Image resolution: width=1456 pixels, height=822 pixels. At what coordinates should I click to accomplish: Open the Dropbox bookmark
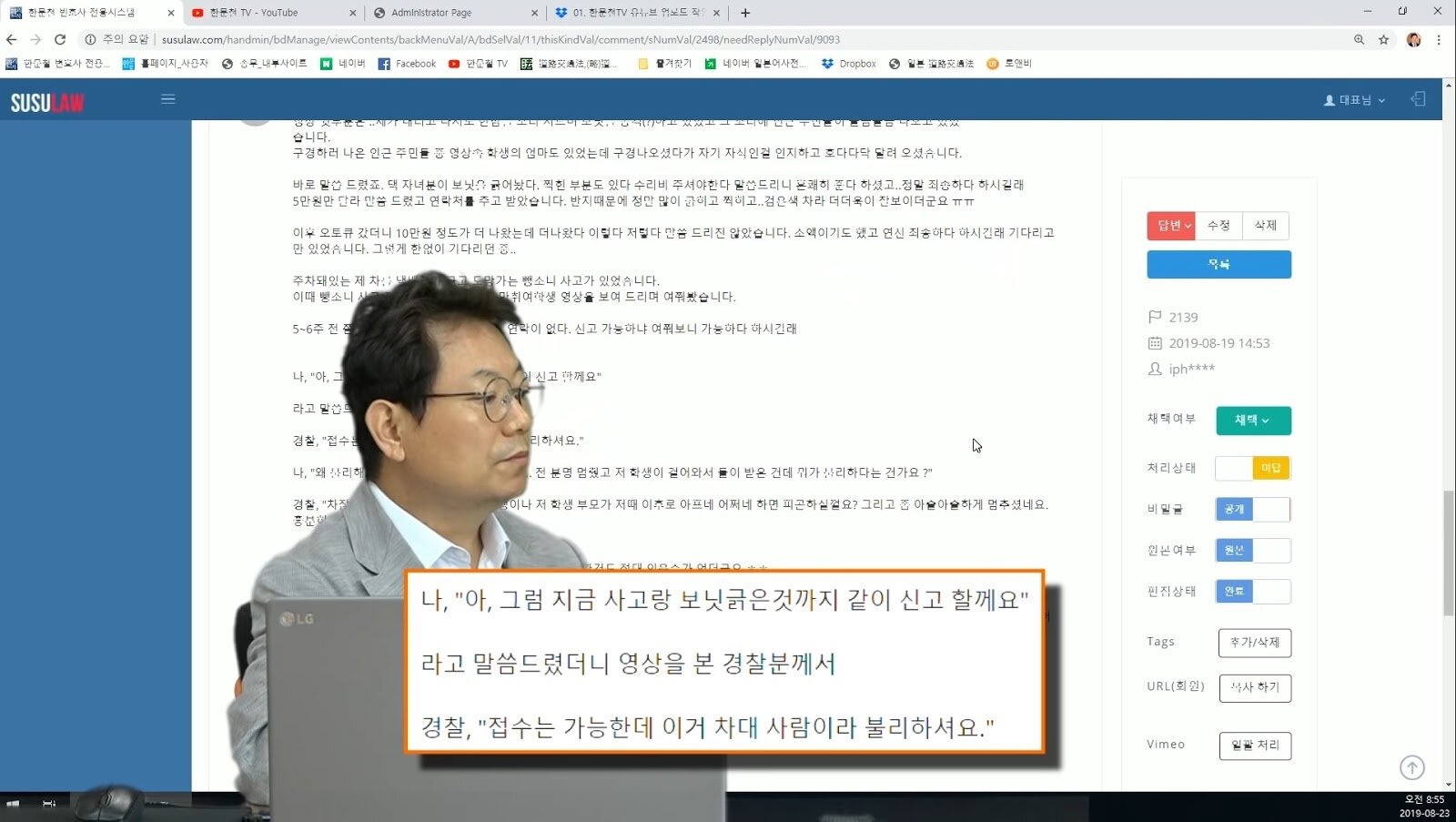pos(848,64)
